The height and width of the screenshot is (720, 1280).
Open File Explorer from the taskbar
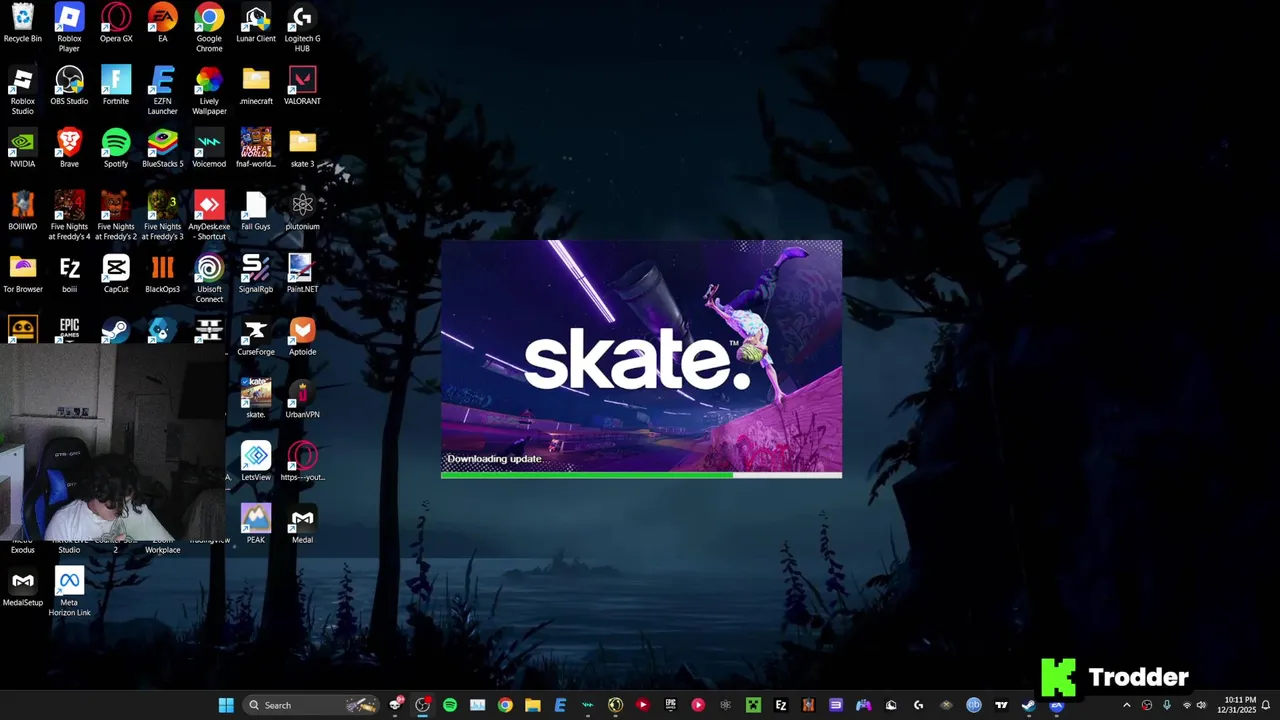coord(532,705)
